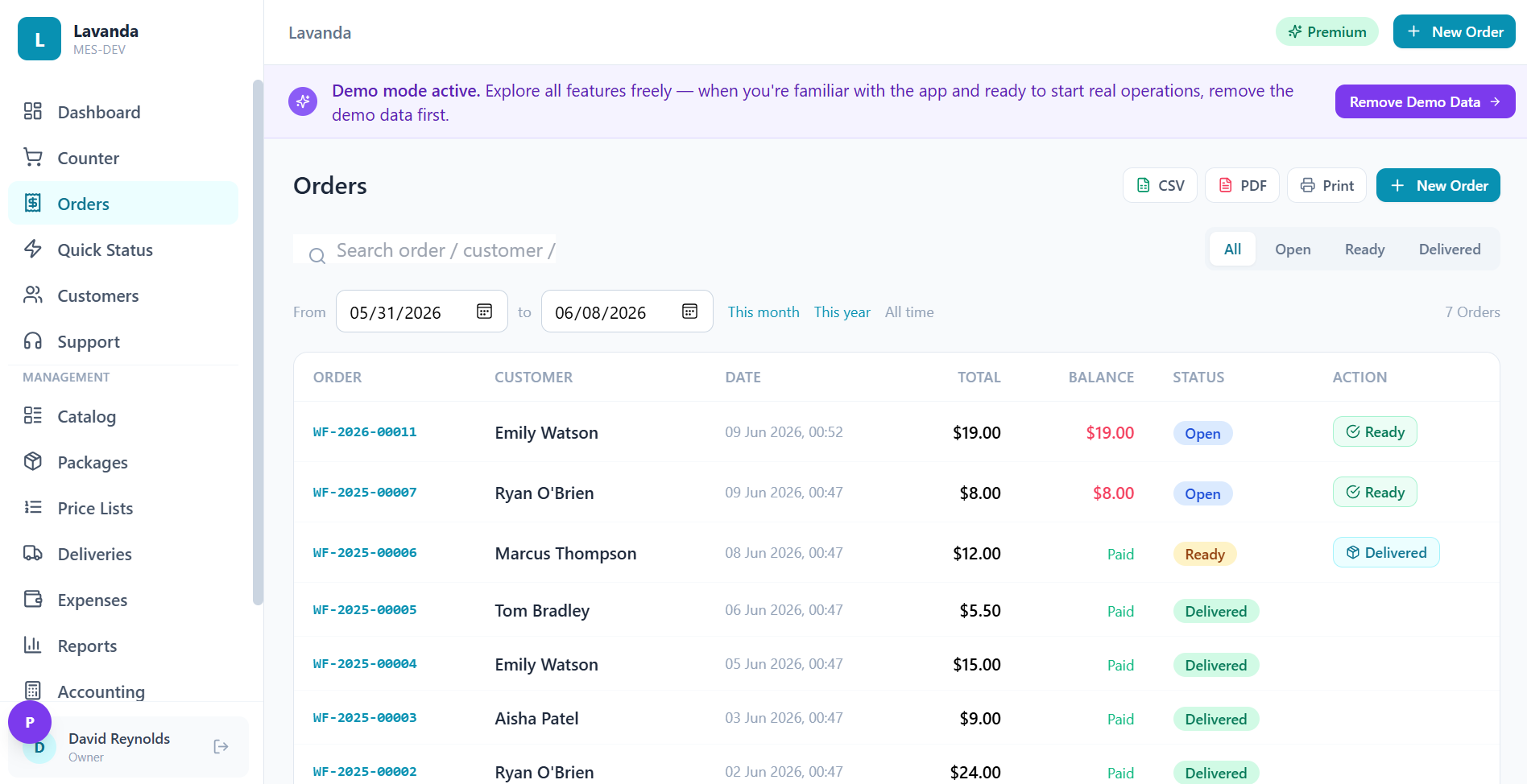Select the Ready filter tab
The image size is (1527, 784).
click(x=1365, y=249)
